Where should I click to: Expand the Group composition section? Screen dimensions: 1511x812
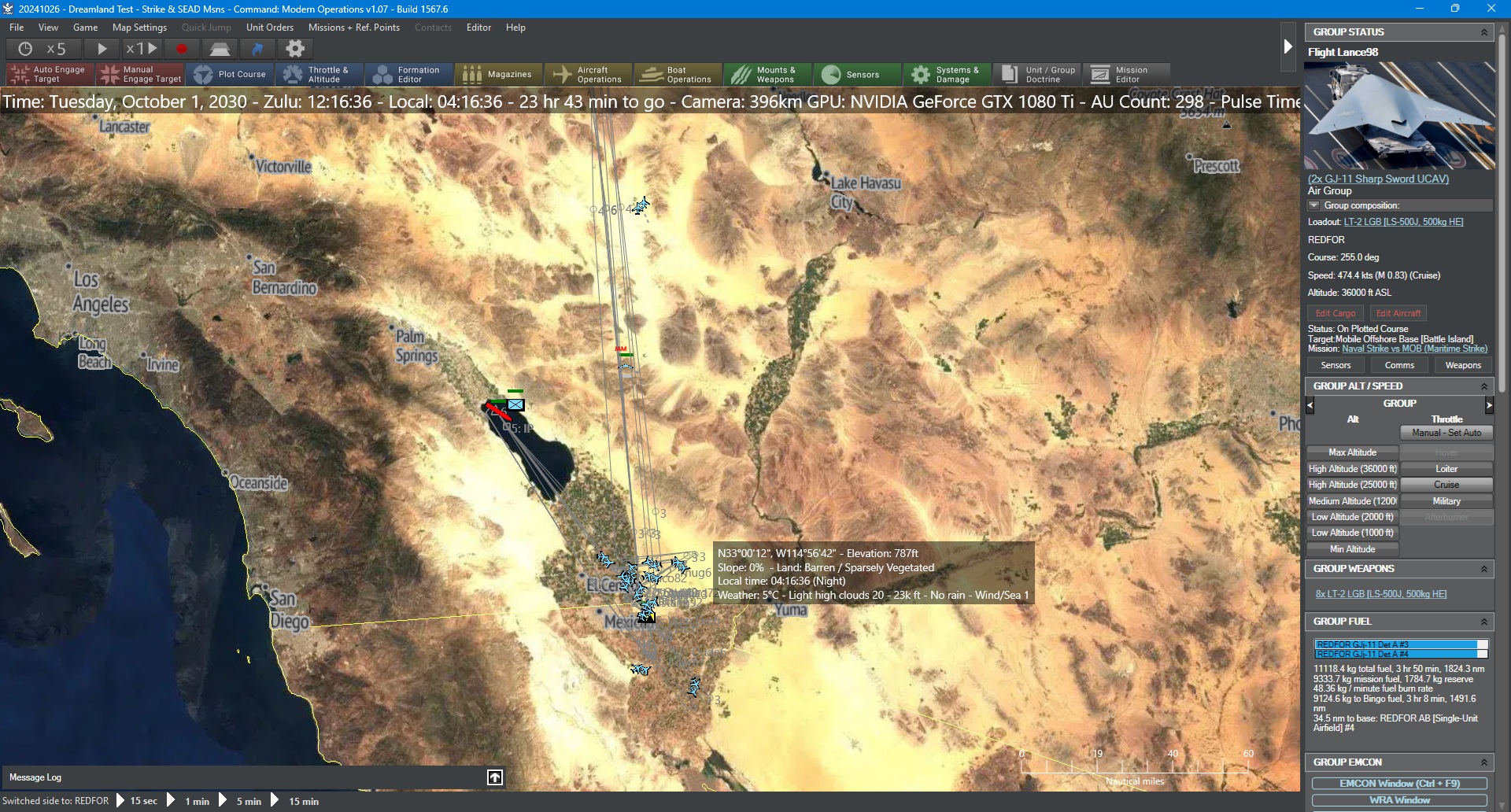tap(1313, 205)
